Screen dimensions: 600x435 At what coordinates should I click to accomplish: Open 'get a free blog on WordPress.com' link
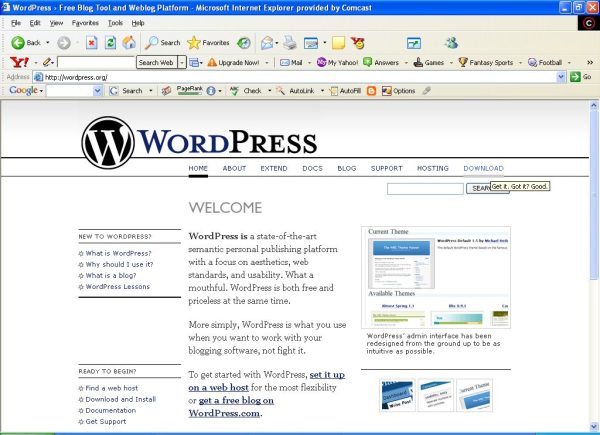pyautogui.click(x=231, y=407)
